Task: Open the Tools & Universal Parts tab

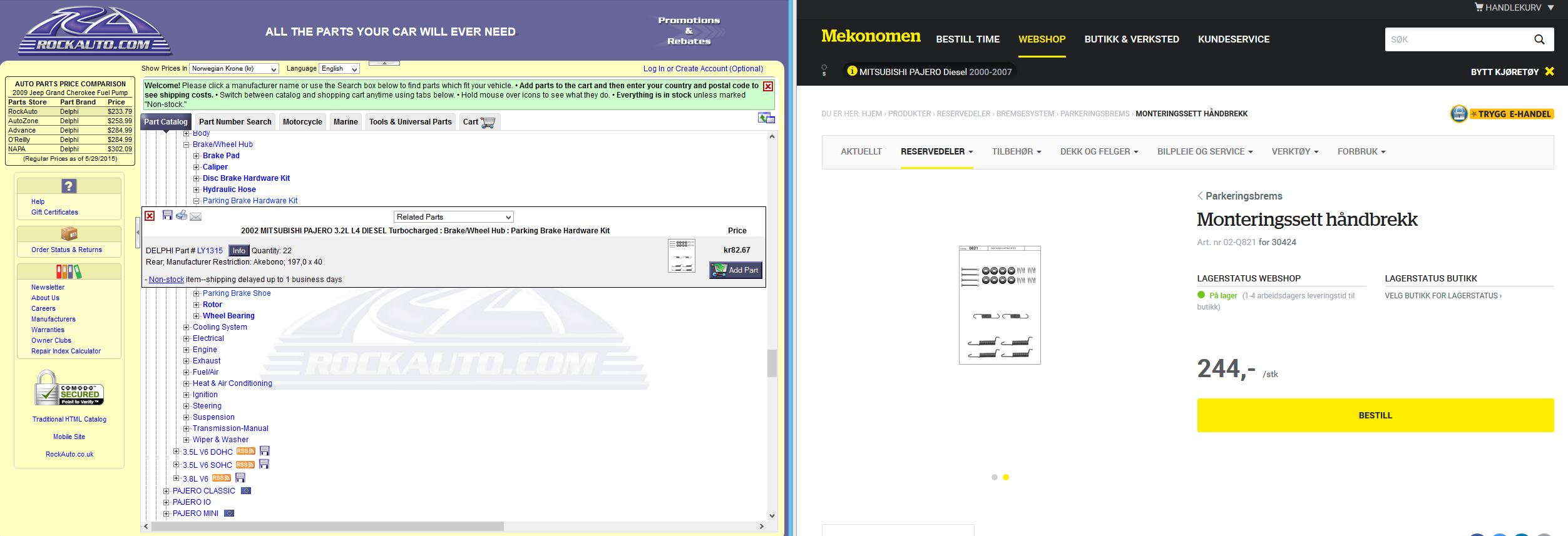Action: coord(410,122)
